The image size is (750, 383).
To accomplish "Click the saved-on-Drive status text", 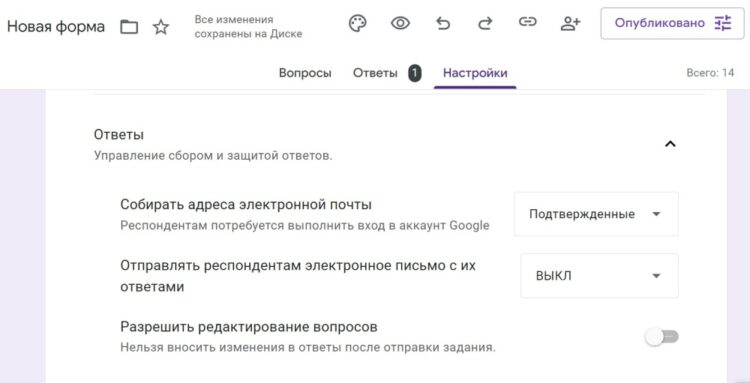I will [248, 27].
